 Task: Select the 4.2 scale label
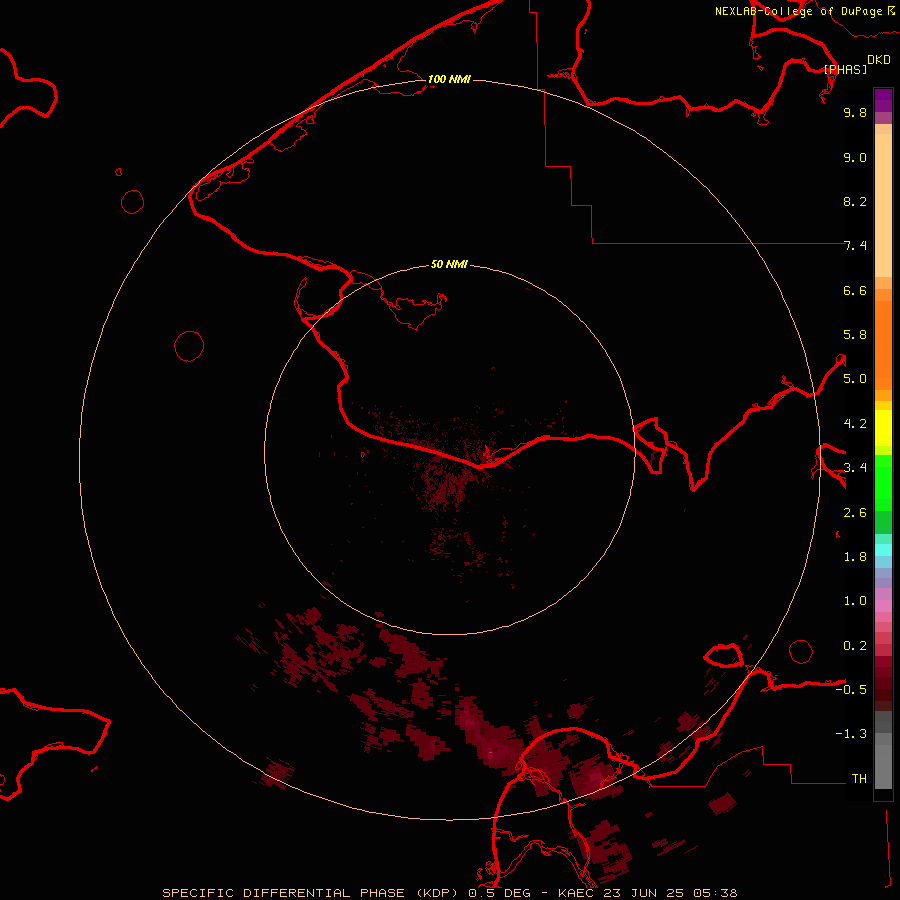click(855, 424)
